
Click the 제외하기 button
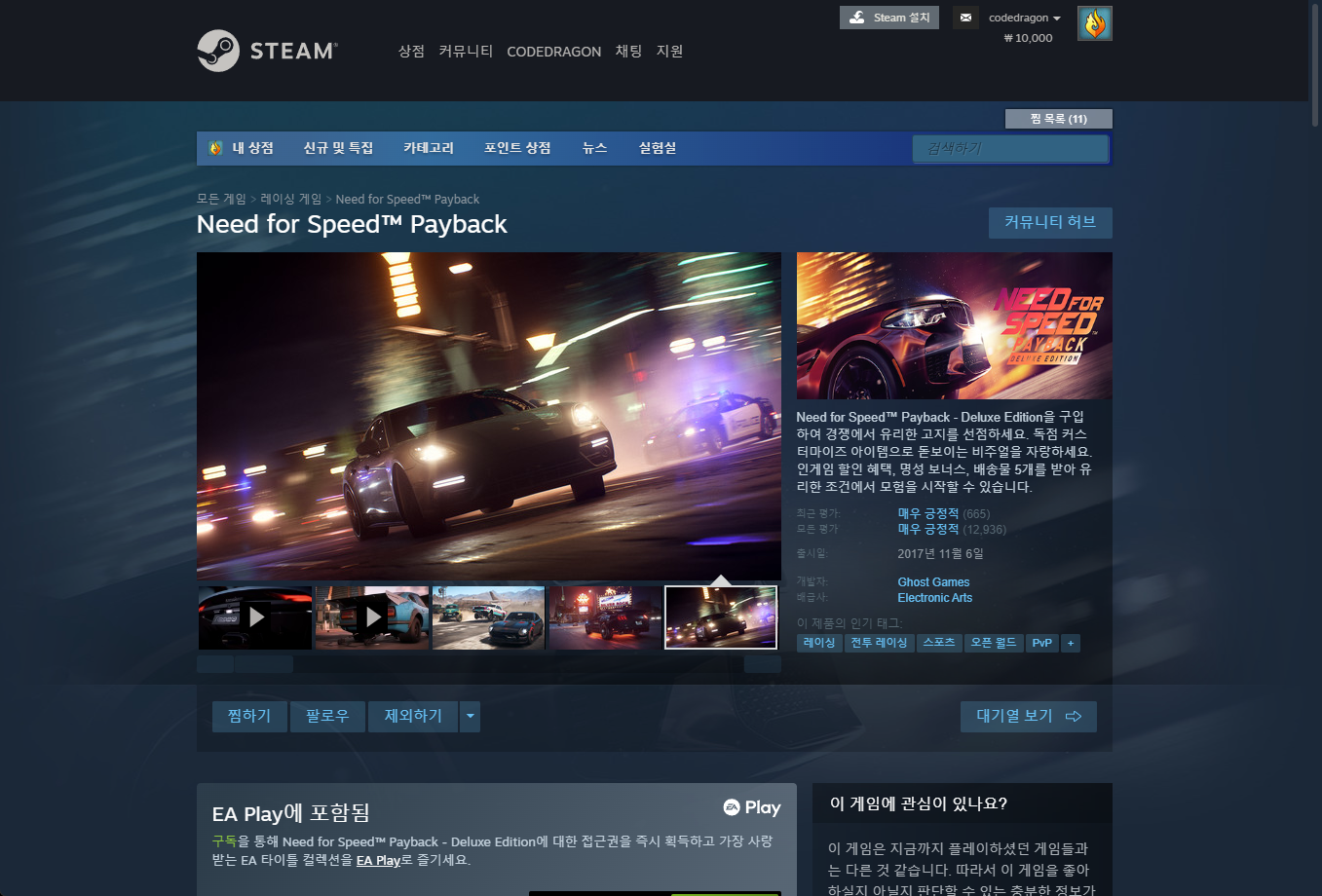(414, 717)
